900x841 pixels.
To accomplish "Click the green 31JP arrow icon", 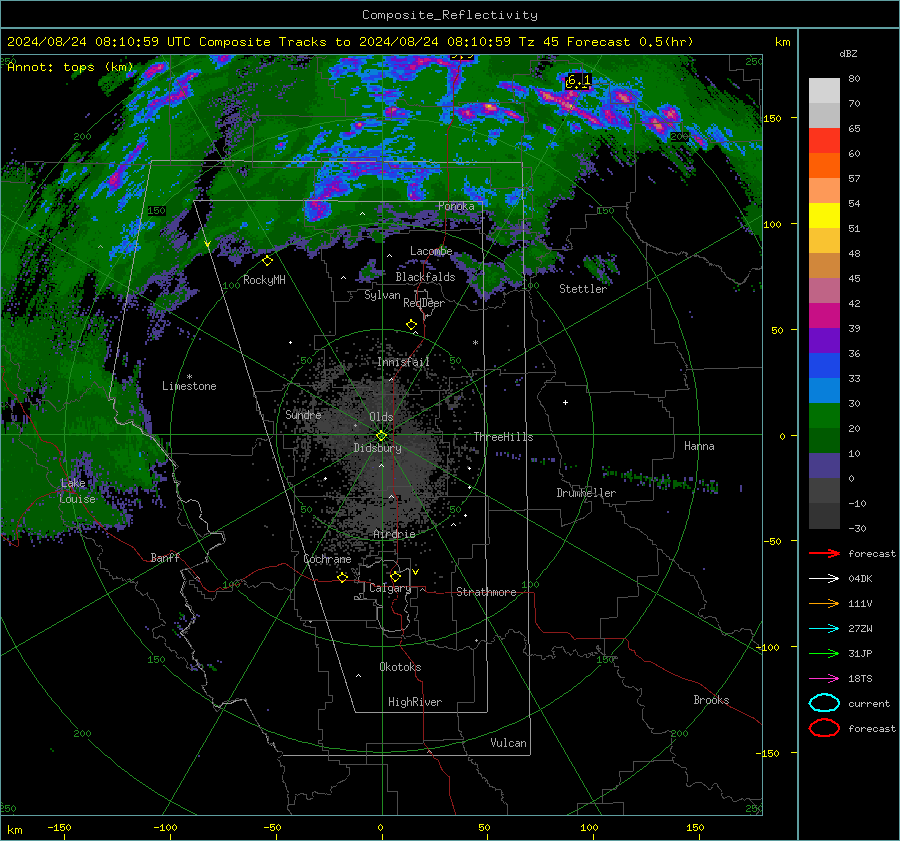I will (824, 653).
